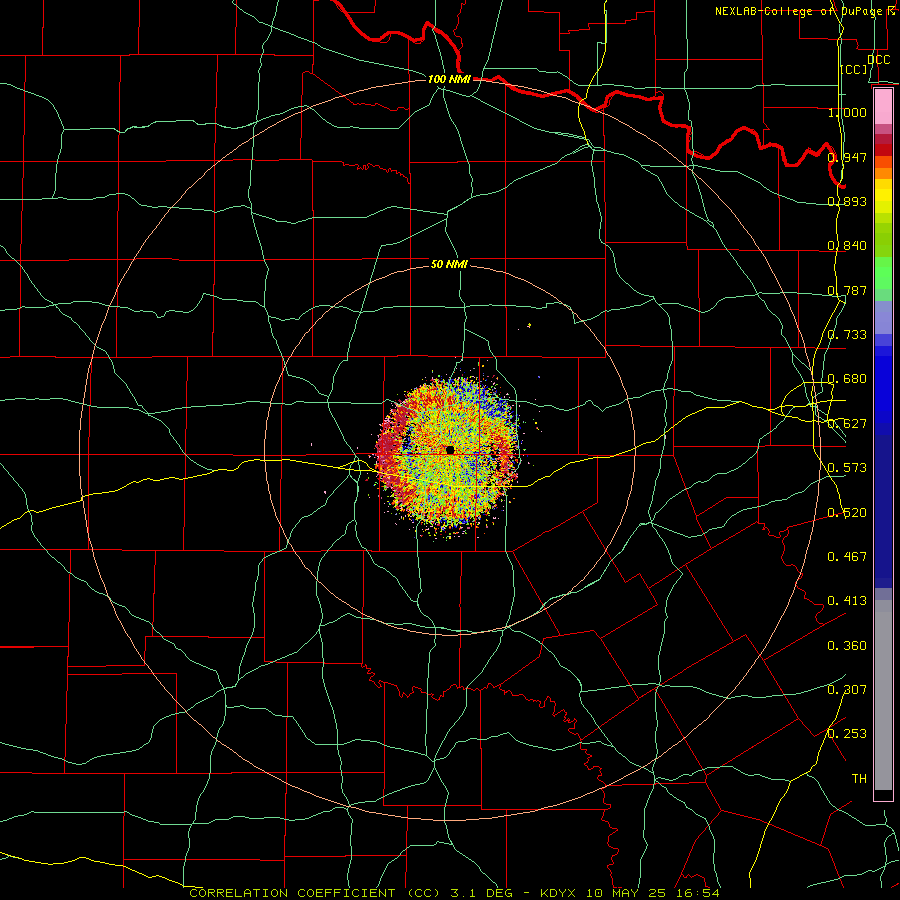Click the 0.733 scale value
900x900 pixels.
[847, 334]
